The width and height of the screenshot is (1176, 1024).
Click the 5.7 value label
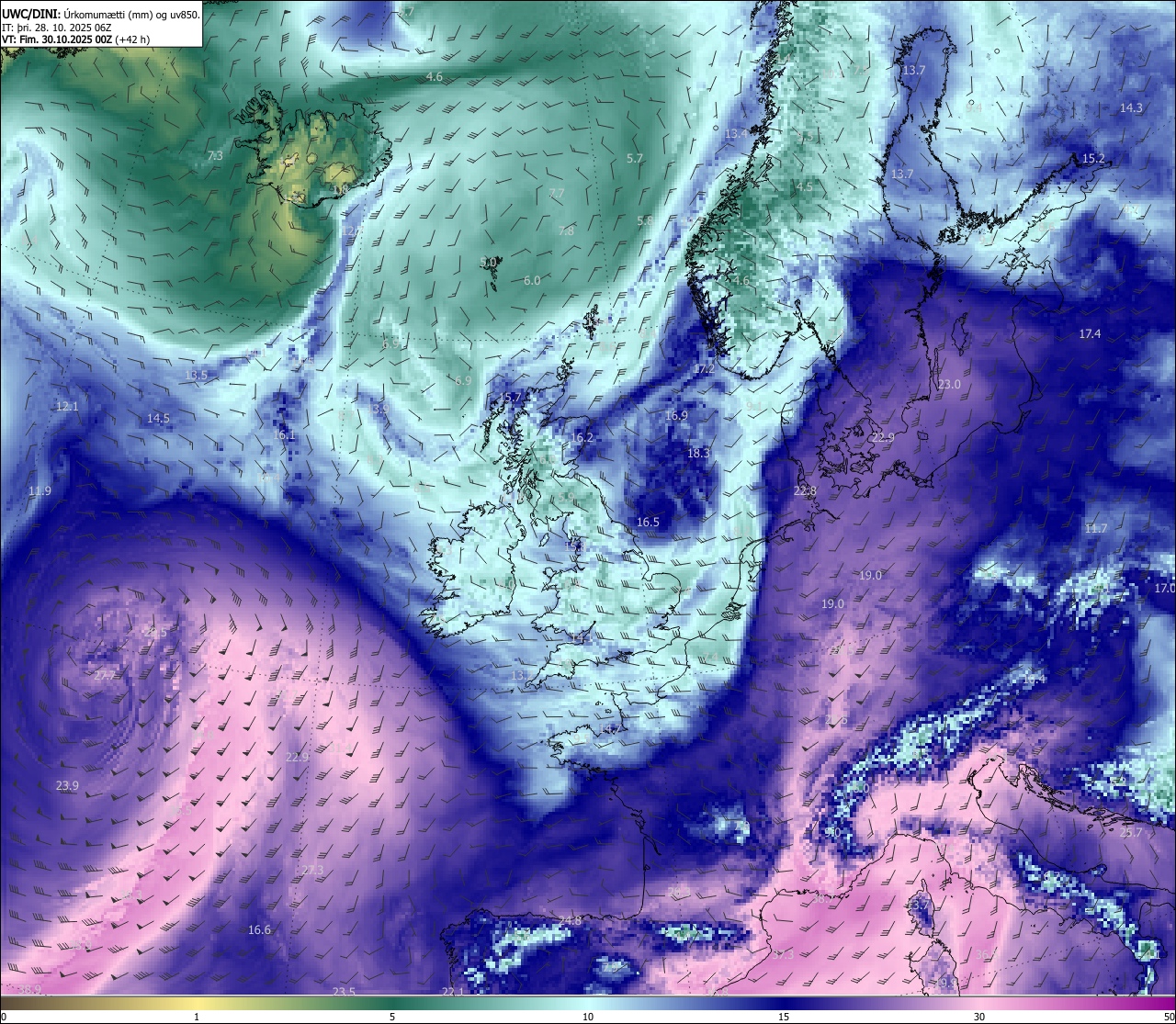click(635, 158)
